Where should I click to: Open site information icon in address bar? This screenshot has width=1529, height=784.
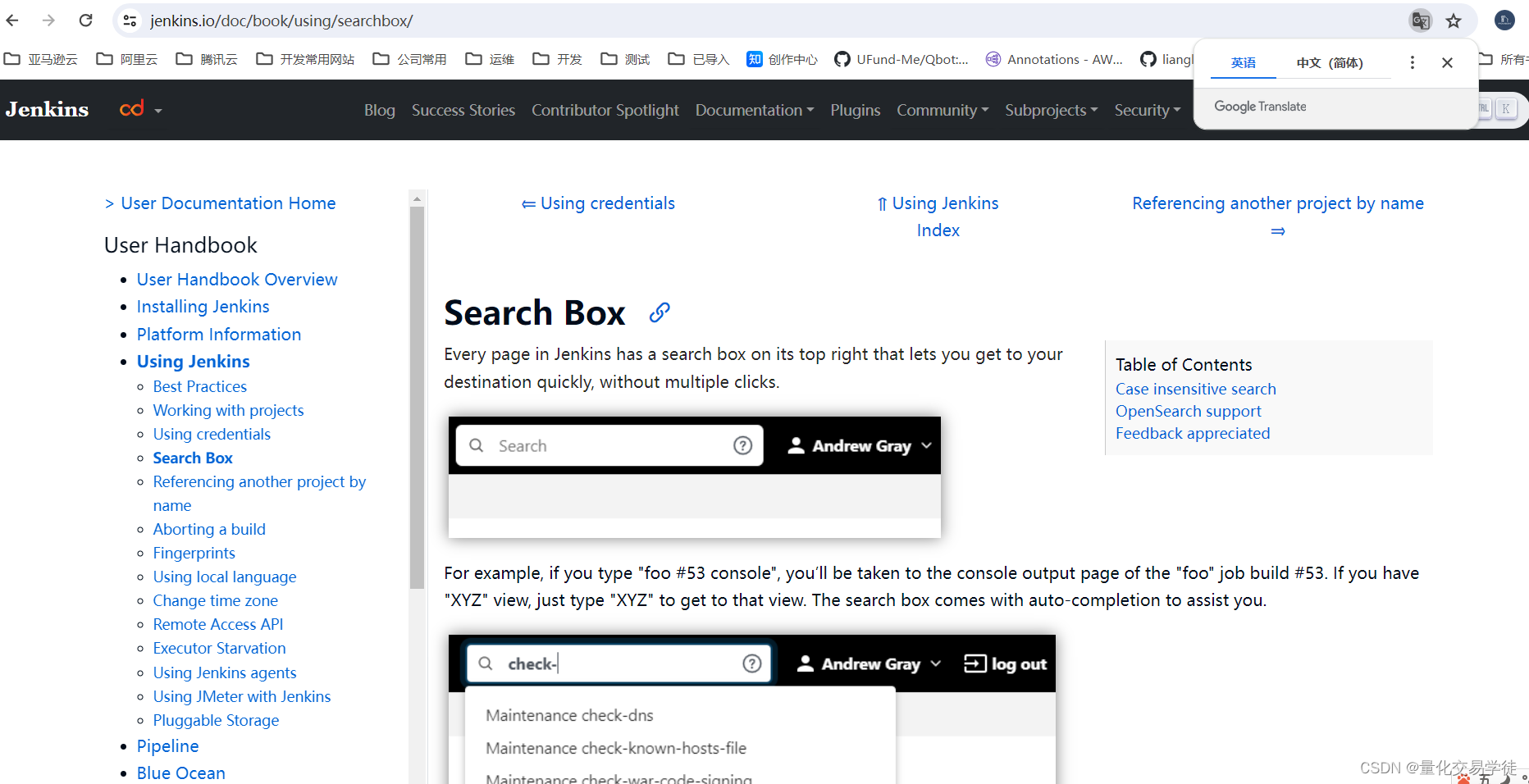coord(130,21)
